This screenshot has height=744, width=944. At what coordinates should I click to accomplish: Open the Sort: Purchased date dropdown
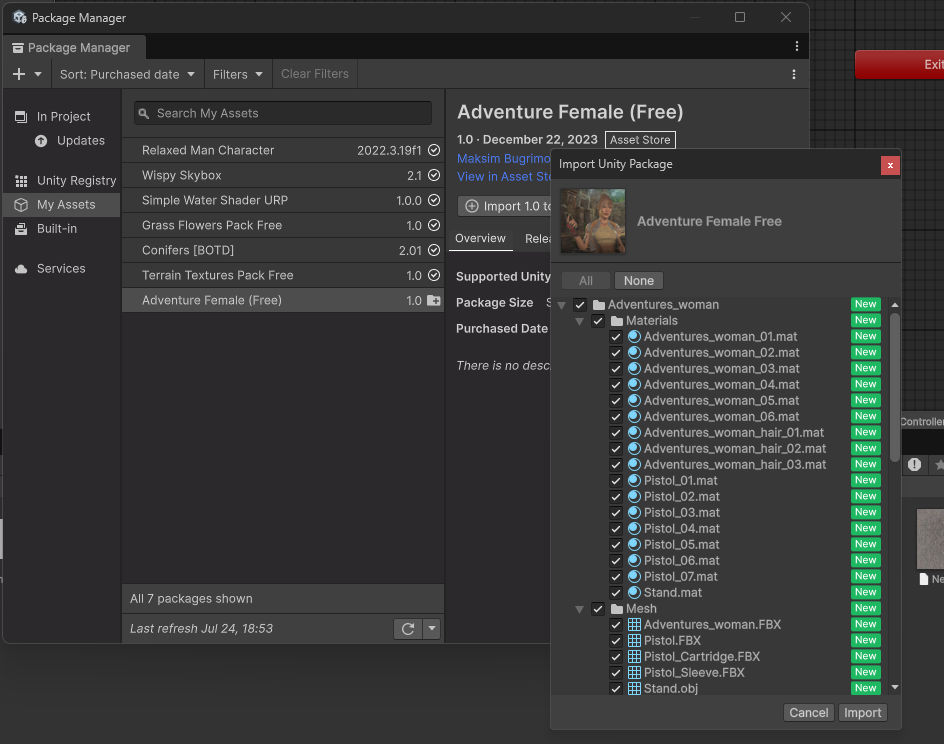(126, 74)
